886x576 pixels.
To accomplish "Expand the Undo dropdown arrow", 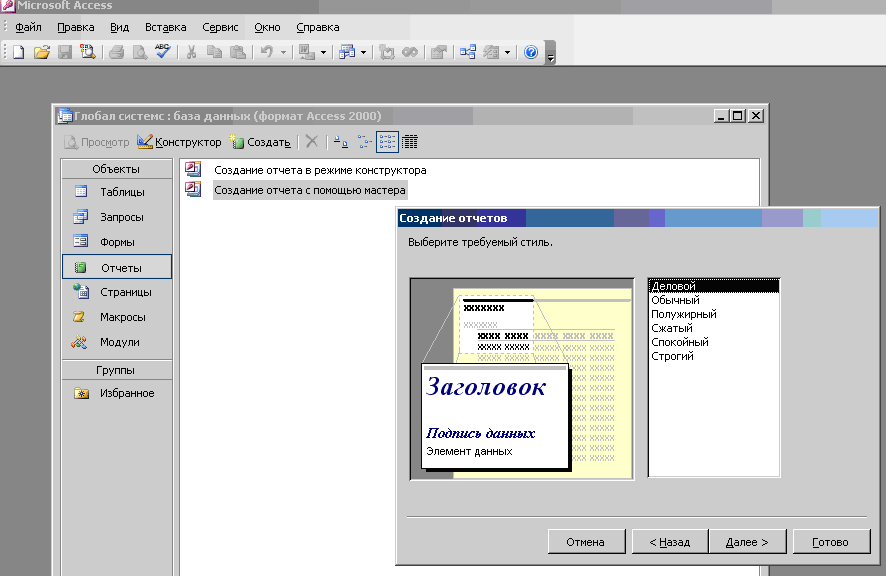I will click(283, 53).
